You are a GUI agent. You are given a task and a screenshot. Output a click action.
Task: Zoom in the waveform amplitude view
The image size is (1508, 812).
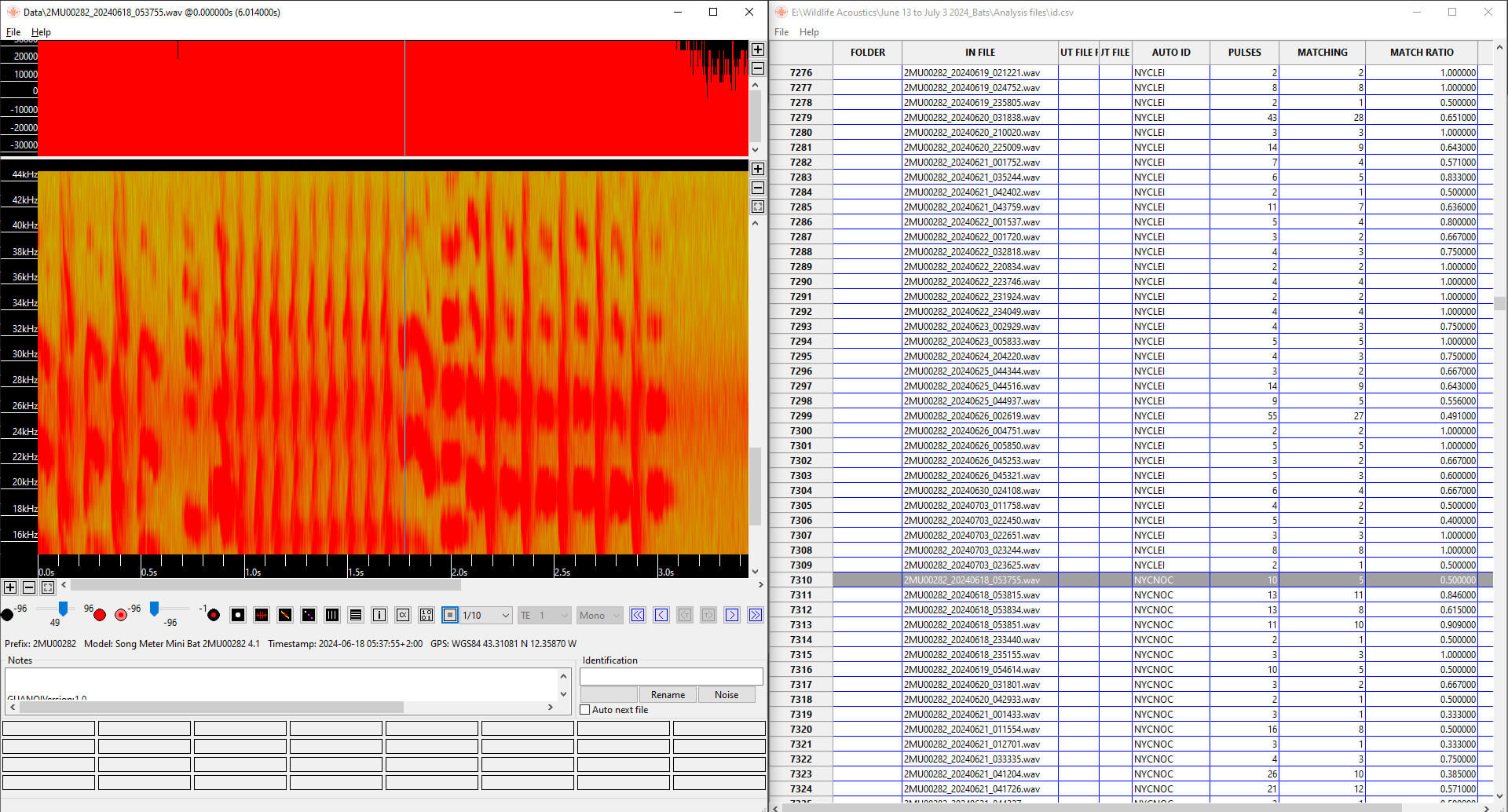[x=757, y=49]
